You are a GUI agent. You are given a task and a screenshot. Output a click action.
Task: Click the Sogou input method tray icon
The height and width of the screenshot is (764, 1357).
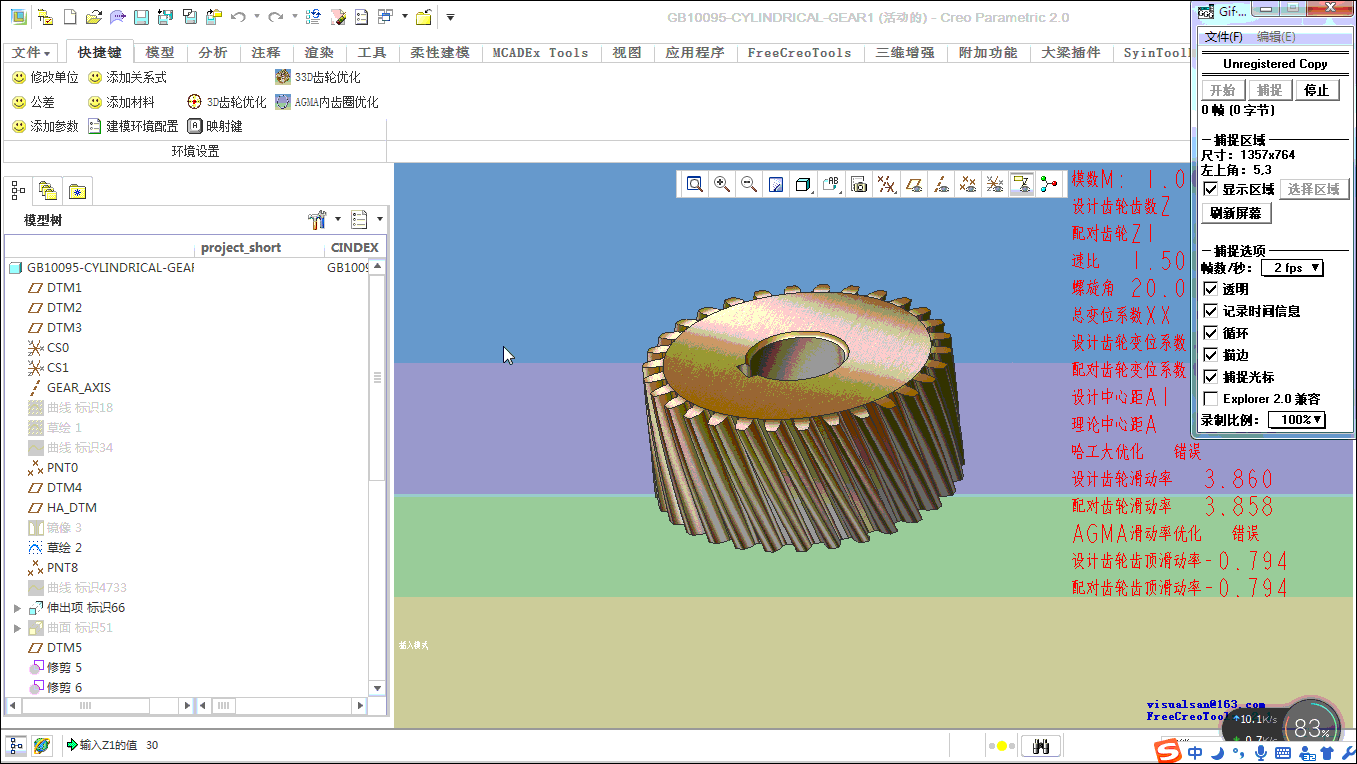[1167, 751]
